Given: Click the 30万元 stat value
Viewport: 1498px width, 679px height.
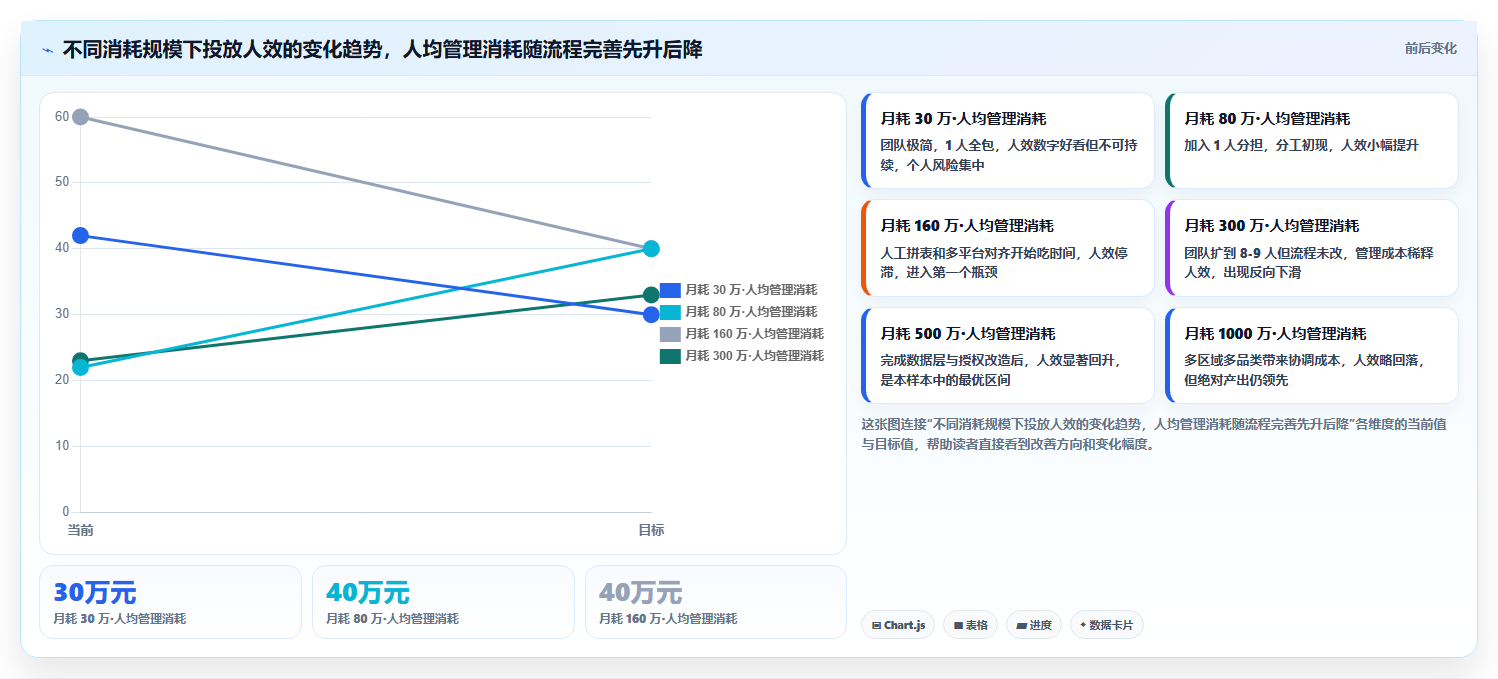Looking at the screenshot, I should click(95, 593).
